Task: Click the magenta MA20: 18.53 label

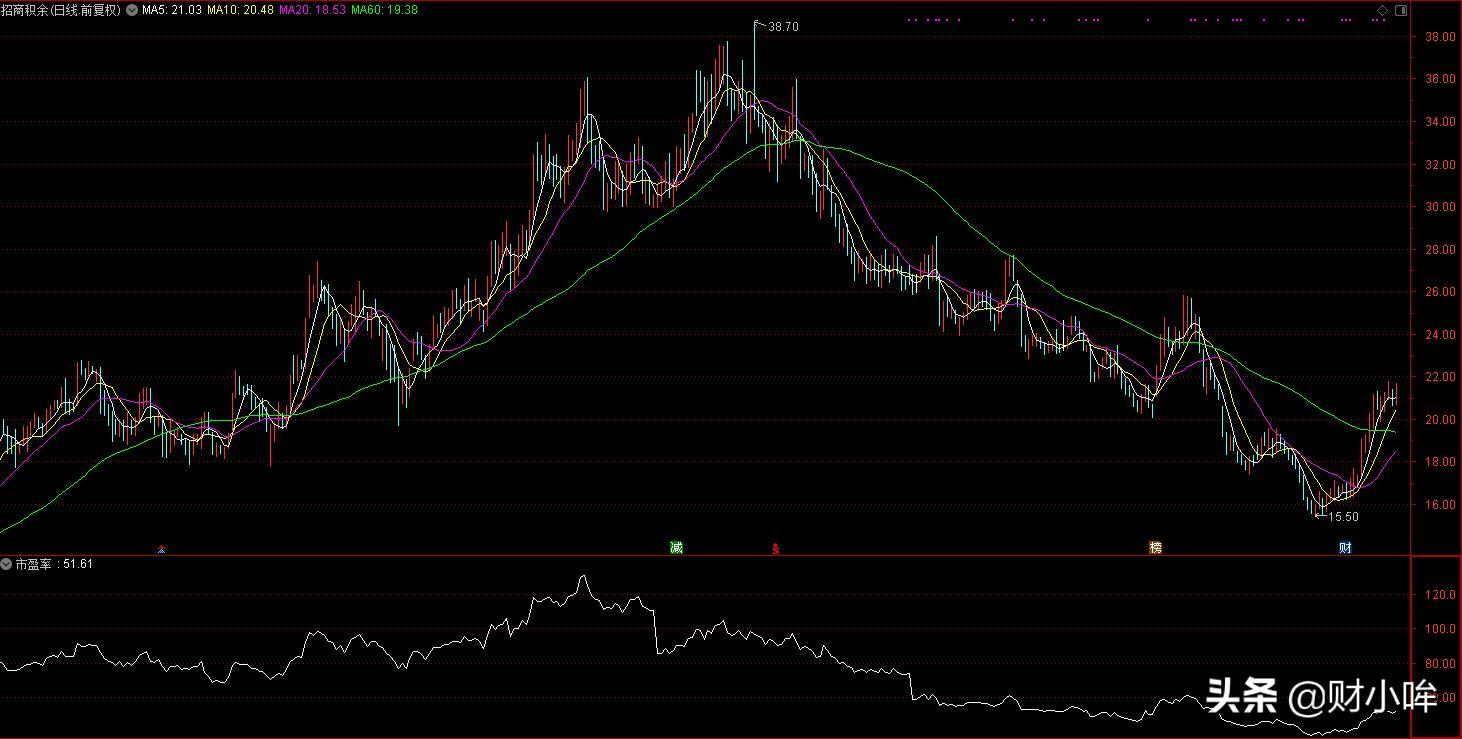Action: click(311, 9)
